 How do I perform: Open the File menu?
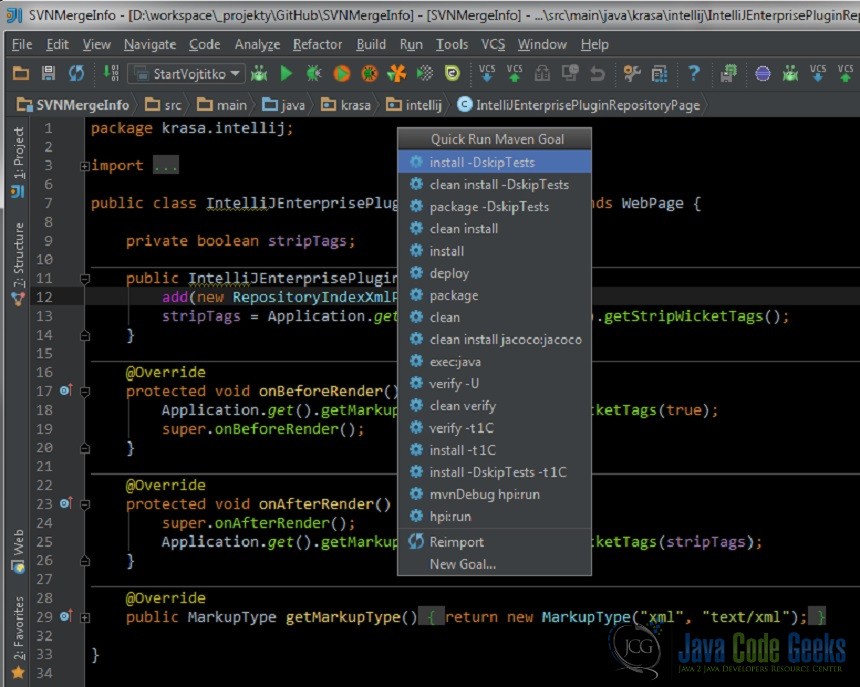22,44
